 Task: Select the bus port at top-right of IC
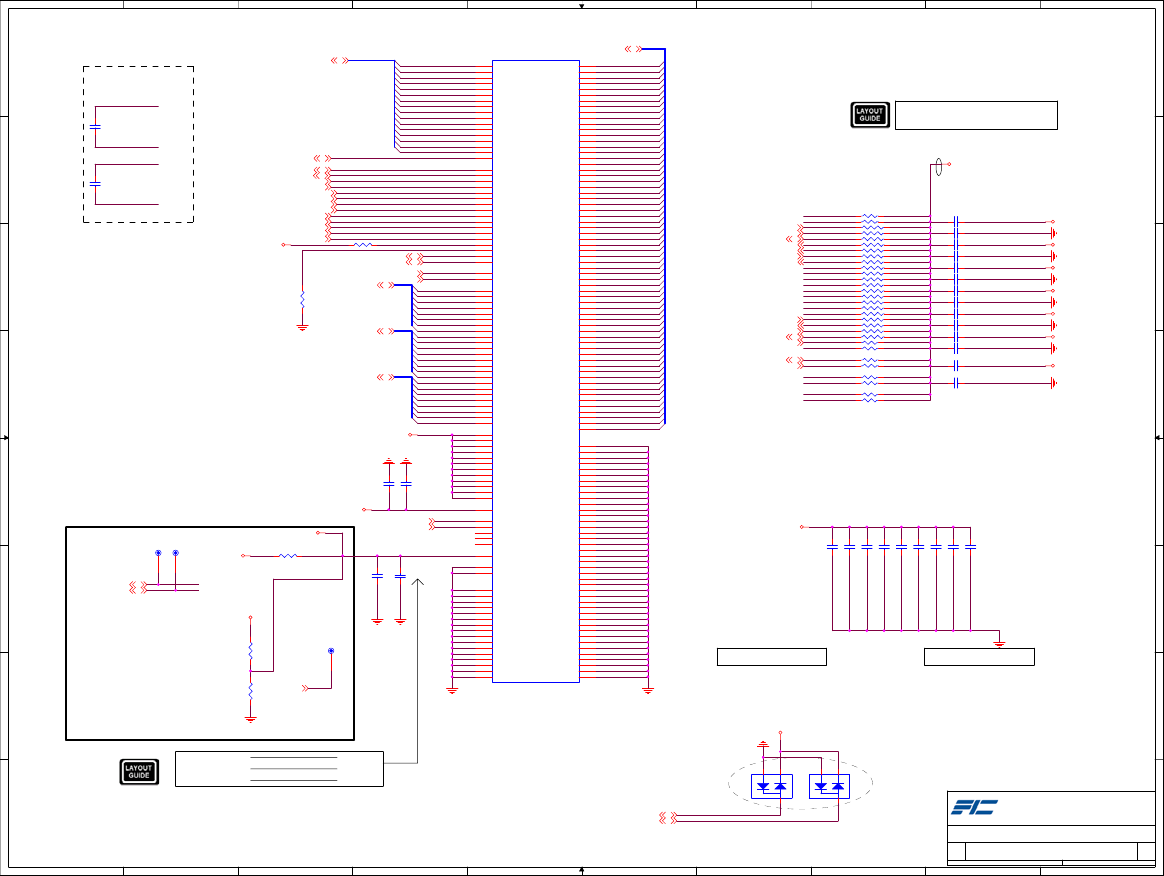click(x=633, y=49)
